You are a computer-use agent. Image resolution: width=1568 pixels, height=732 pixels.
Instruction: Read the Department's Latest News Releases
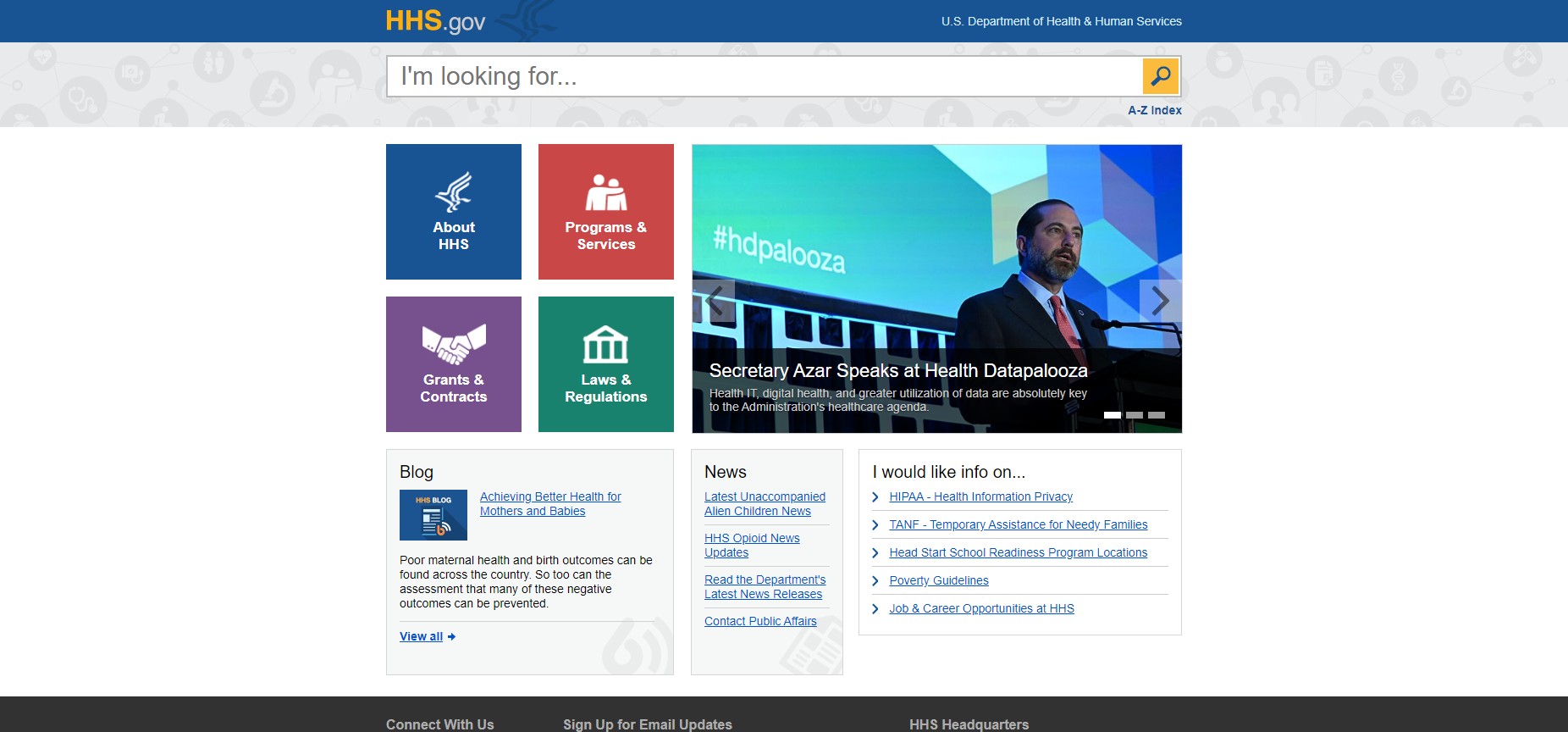pos(765,587)
